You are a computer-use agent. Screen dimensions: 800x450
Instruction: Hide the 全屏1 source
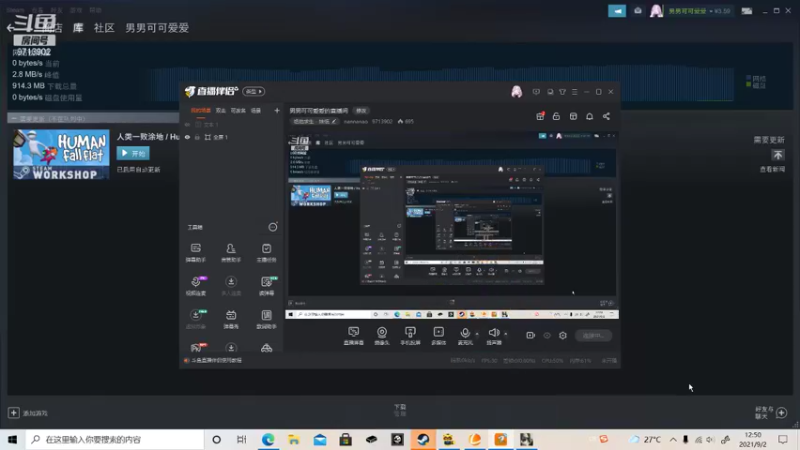pyautogui.click(x=187, y=137)
